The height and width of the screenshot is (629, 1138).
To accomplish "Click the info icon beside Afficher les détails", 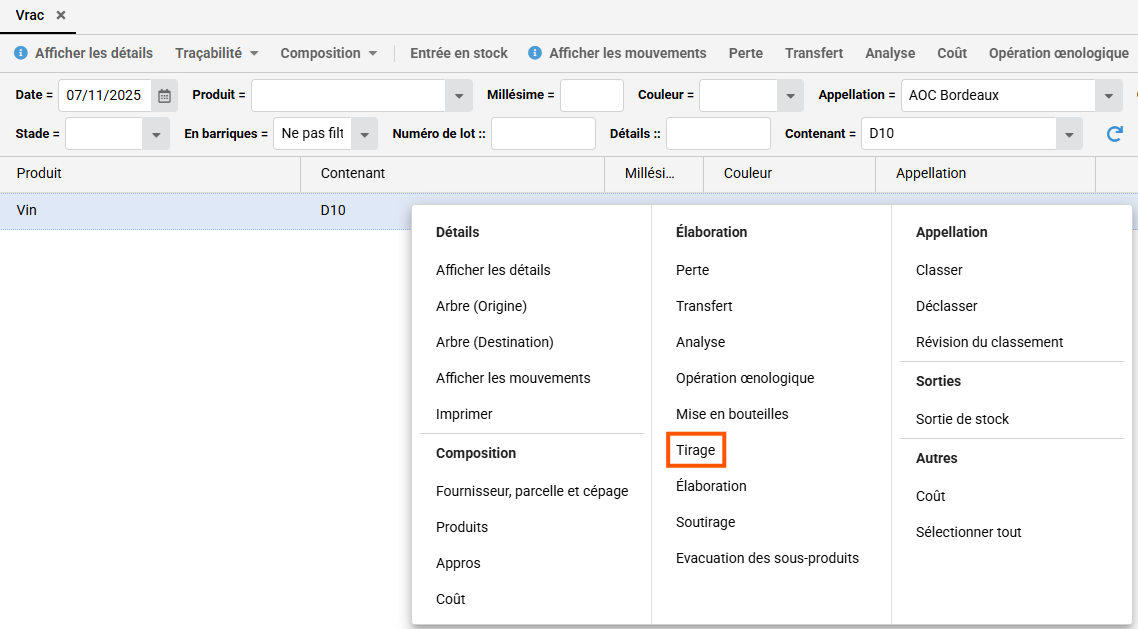I will (x=20, y=53).
